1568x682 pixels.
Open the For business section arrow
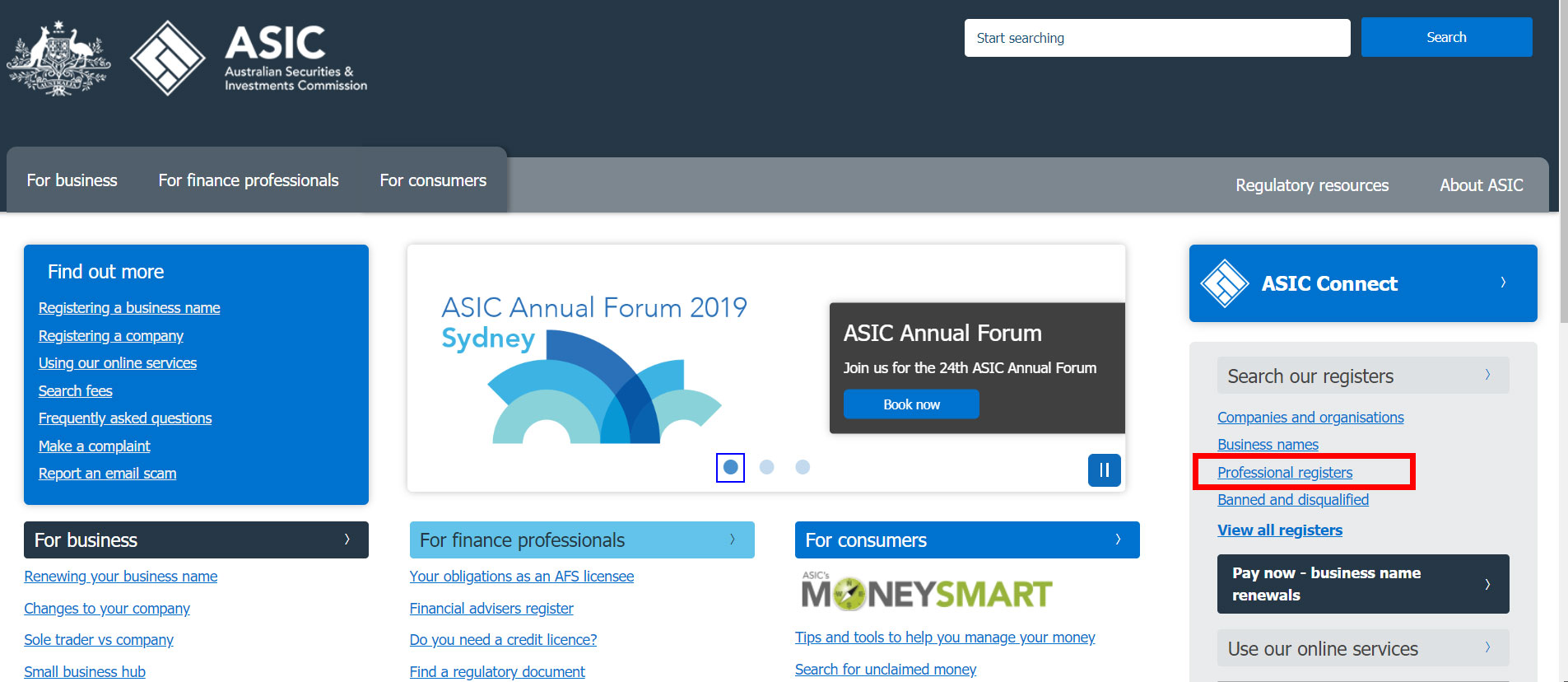[x=347, y=540]
